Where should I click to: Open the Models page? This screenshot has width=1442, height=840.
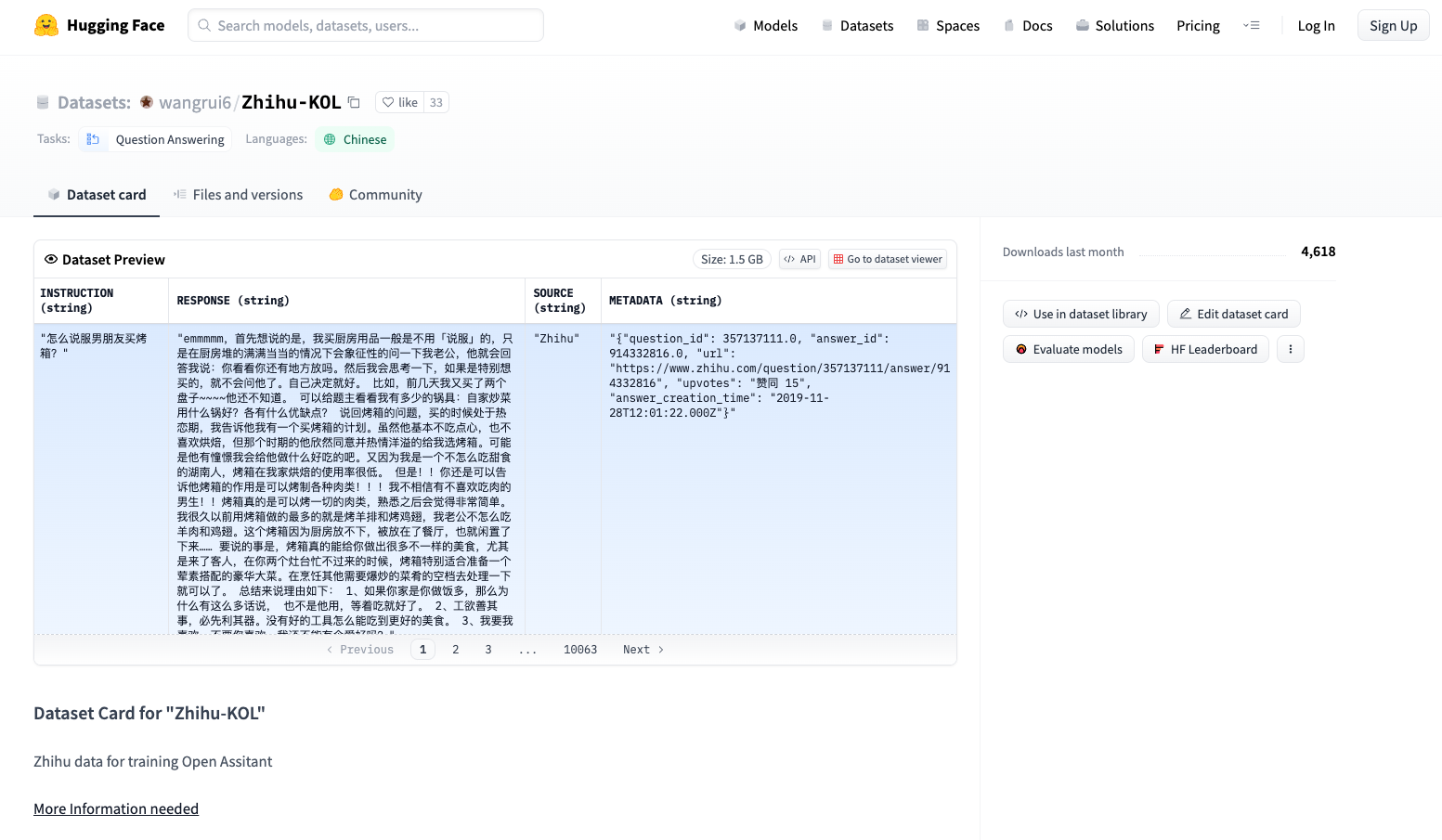766,26
